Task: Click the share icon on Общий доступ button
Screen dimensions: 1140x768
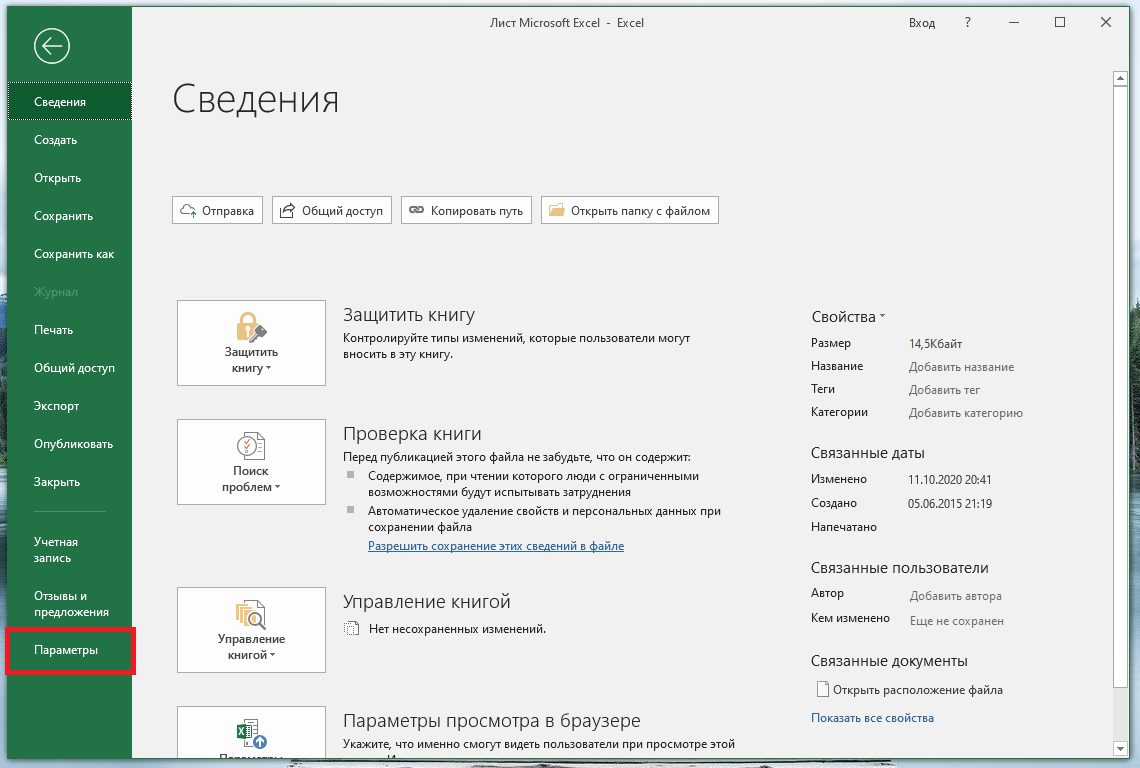Action: [x=288, y=210]
